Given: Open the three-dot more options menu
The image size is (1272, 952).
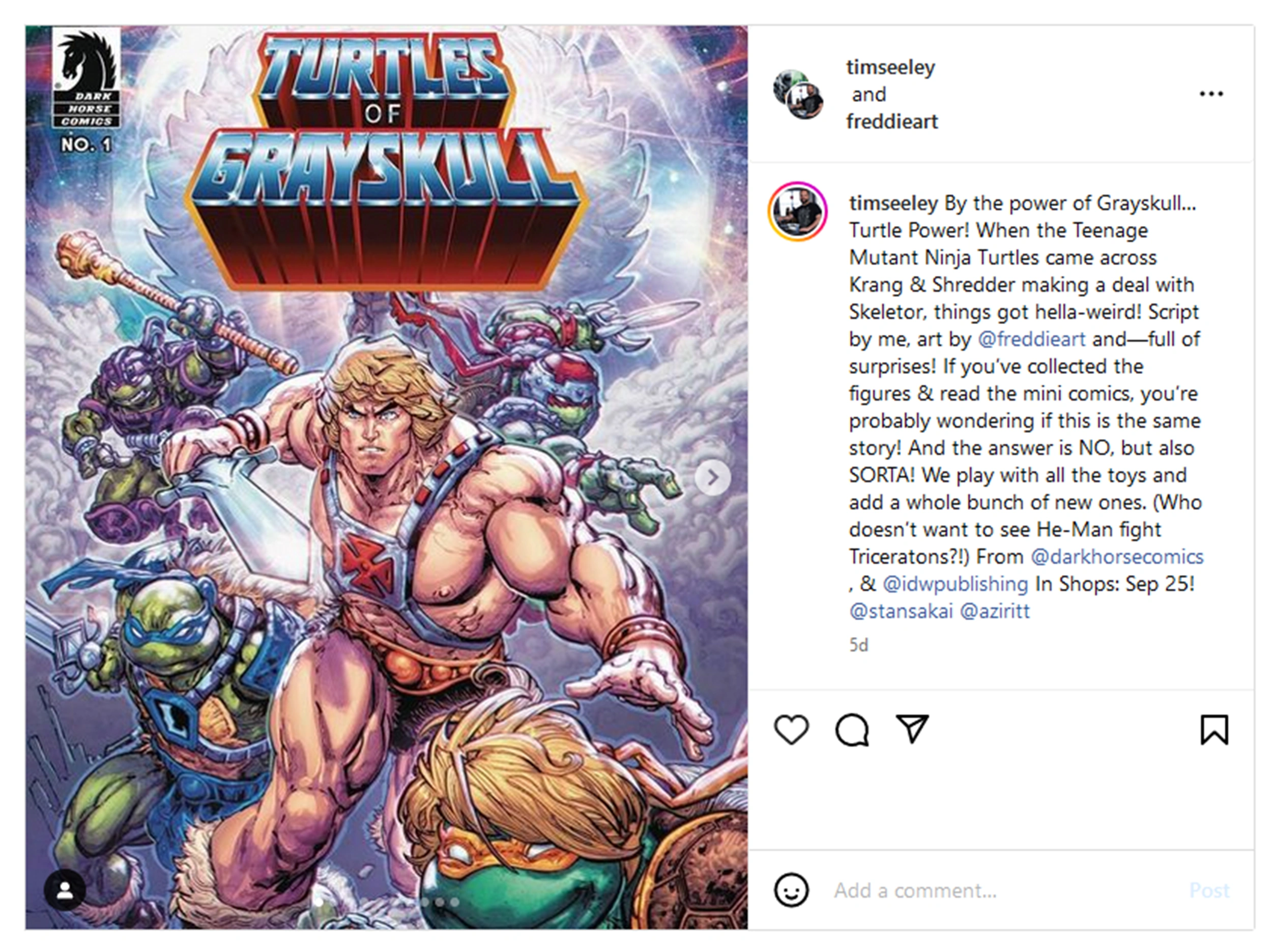Looking at the screenshot, I should tap(1211, 94).
